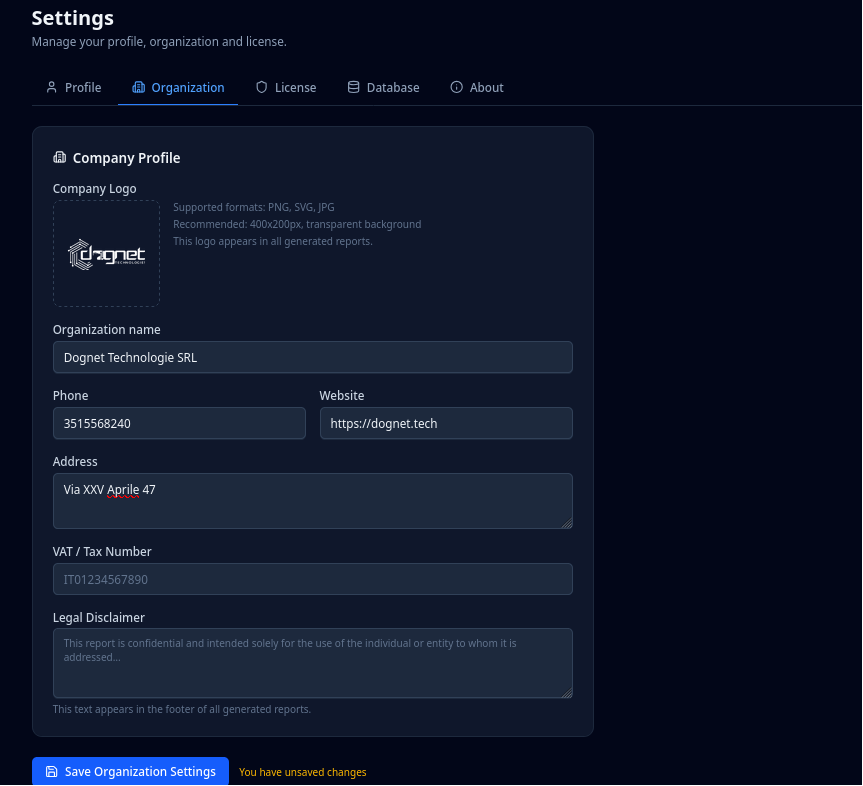Select the Organization tab

178,88
